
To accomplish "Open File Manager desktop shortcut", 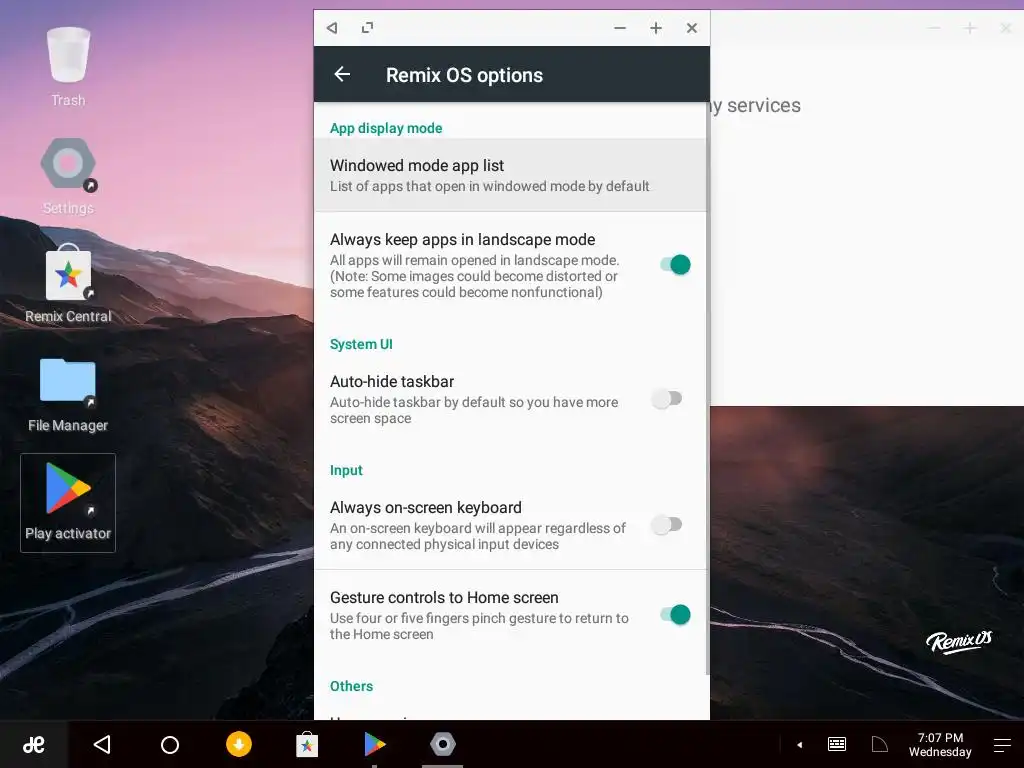I will (x=68, y=395).
